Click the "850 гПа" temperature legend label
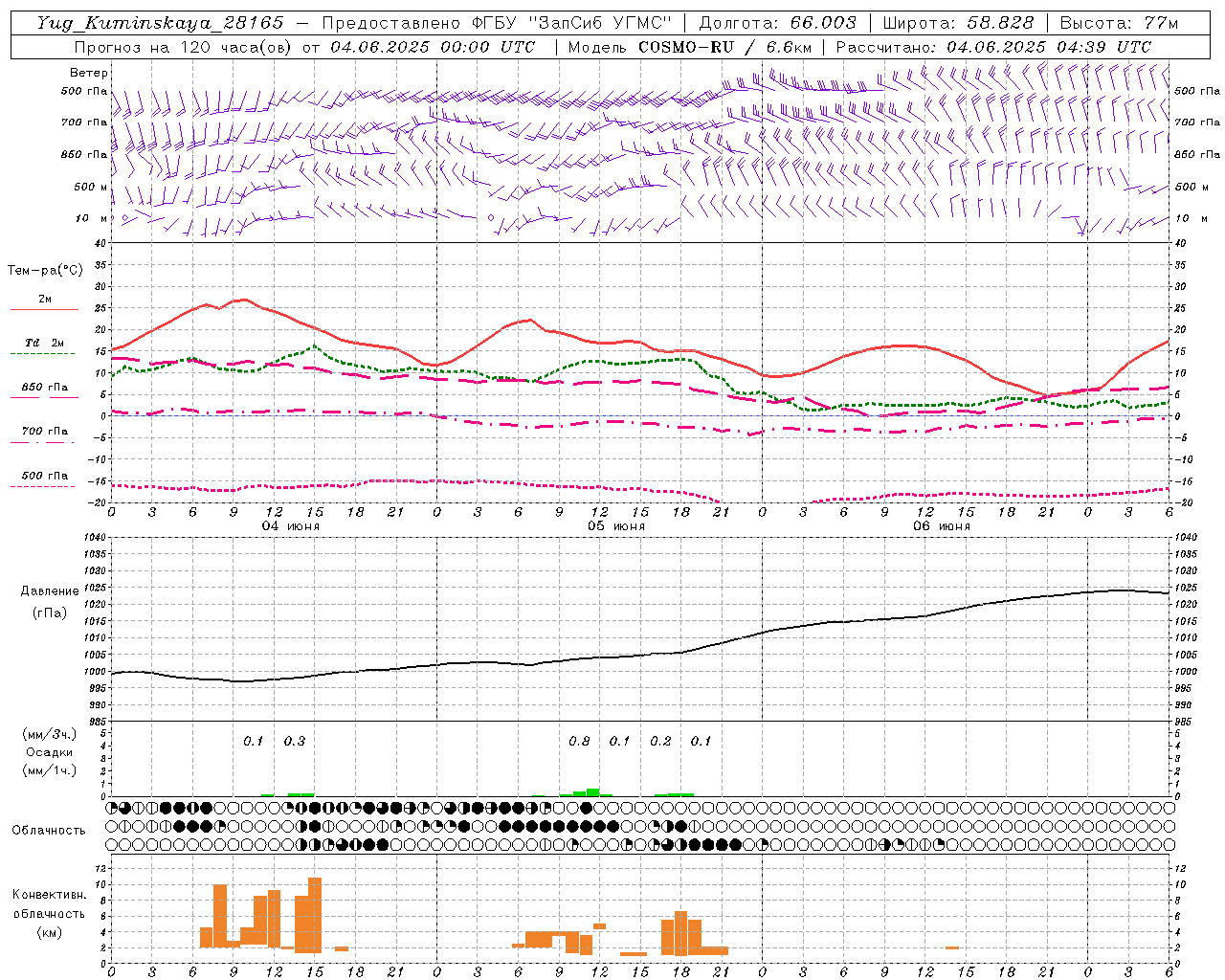This screenshot has width=1225, height=980. tap(45, 388)
